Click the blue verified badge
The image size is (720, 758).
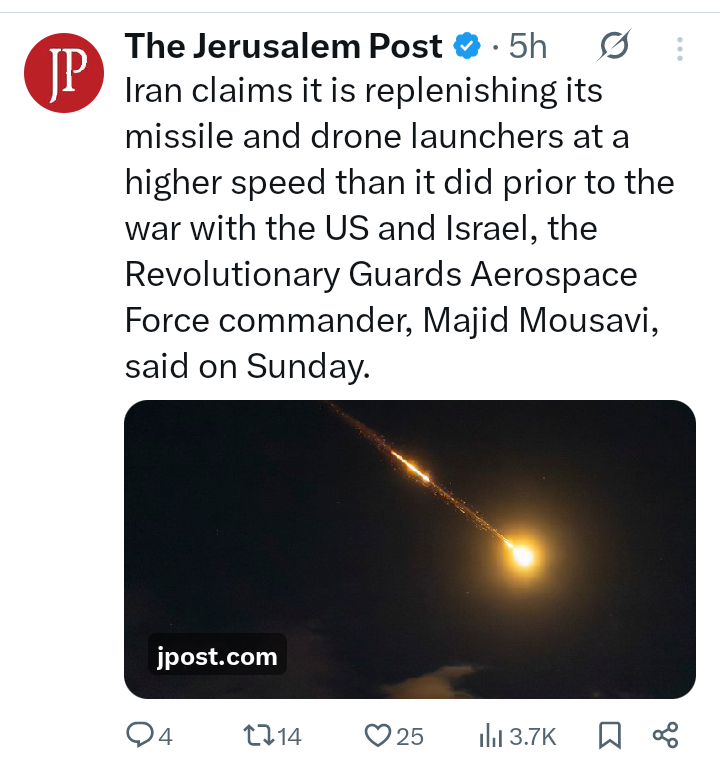(x=466, y=46)
